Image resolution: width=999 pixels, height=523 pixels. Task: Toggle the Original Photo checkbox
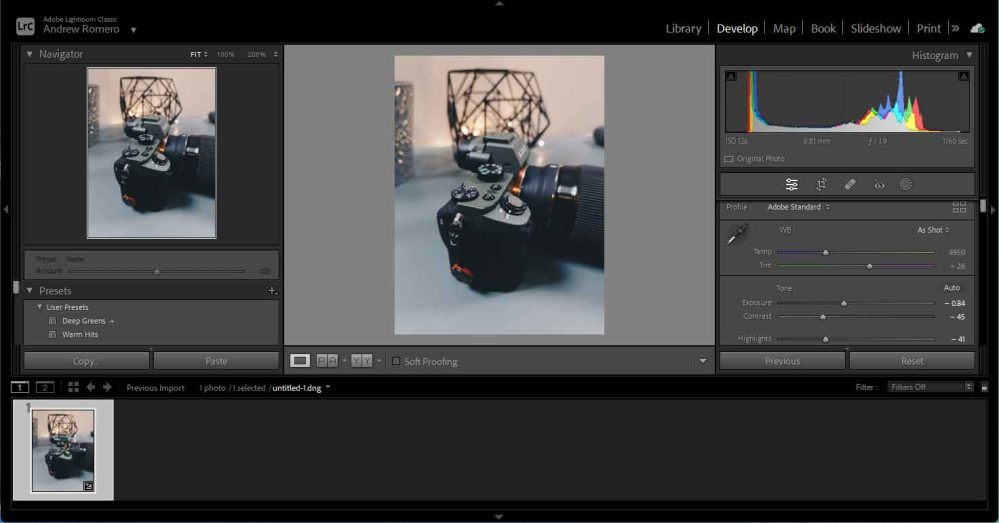(x=729, y=159)
